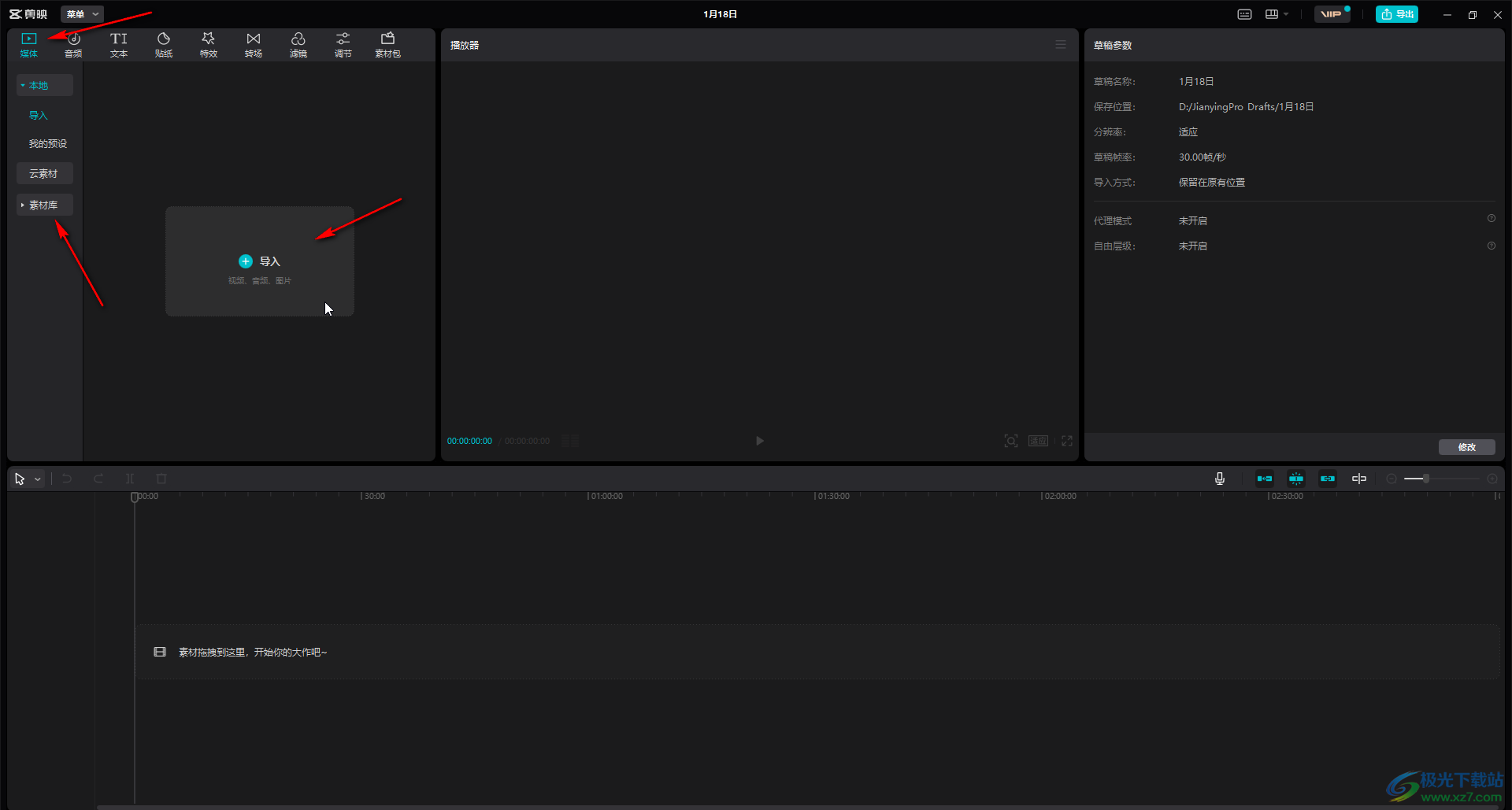This screenshot has width=1512, height=810.
Task: Click the 导出 export button
Action: (x=1397, y=14)
